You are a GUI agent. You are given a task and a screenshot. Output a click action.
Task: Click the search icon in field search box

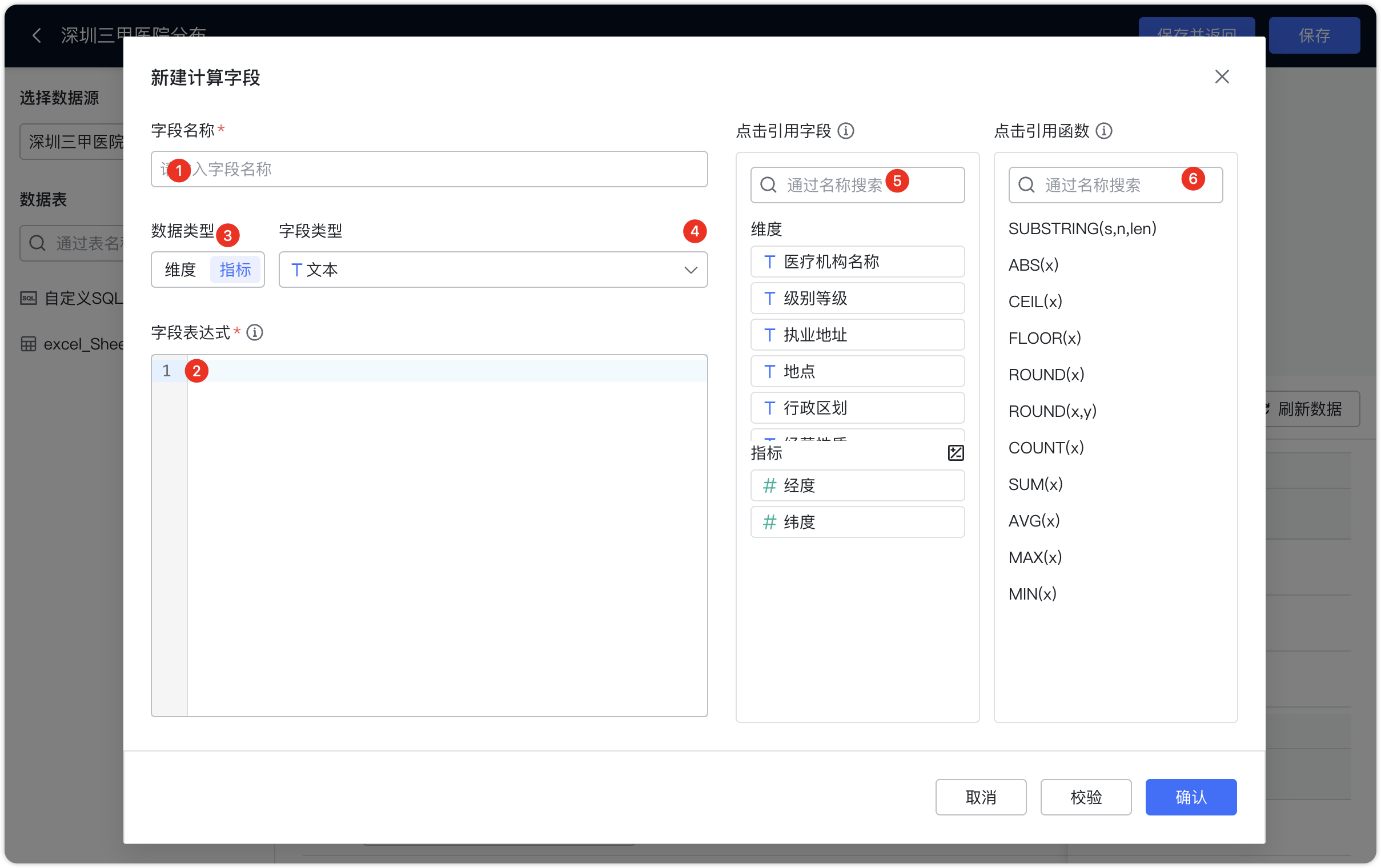coord(769,185)
